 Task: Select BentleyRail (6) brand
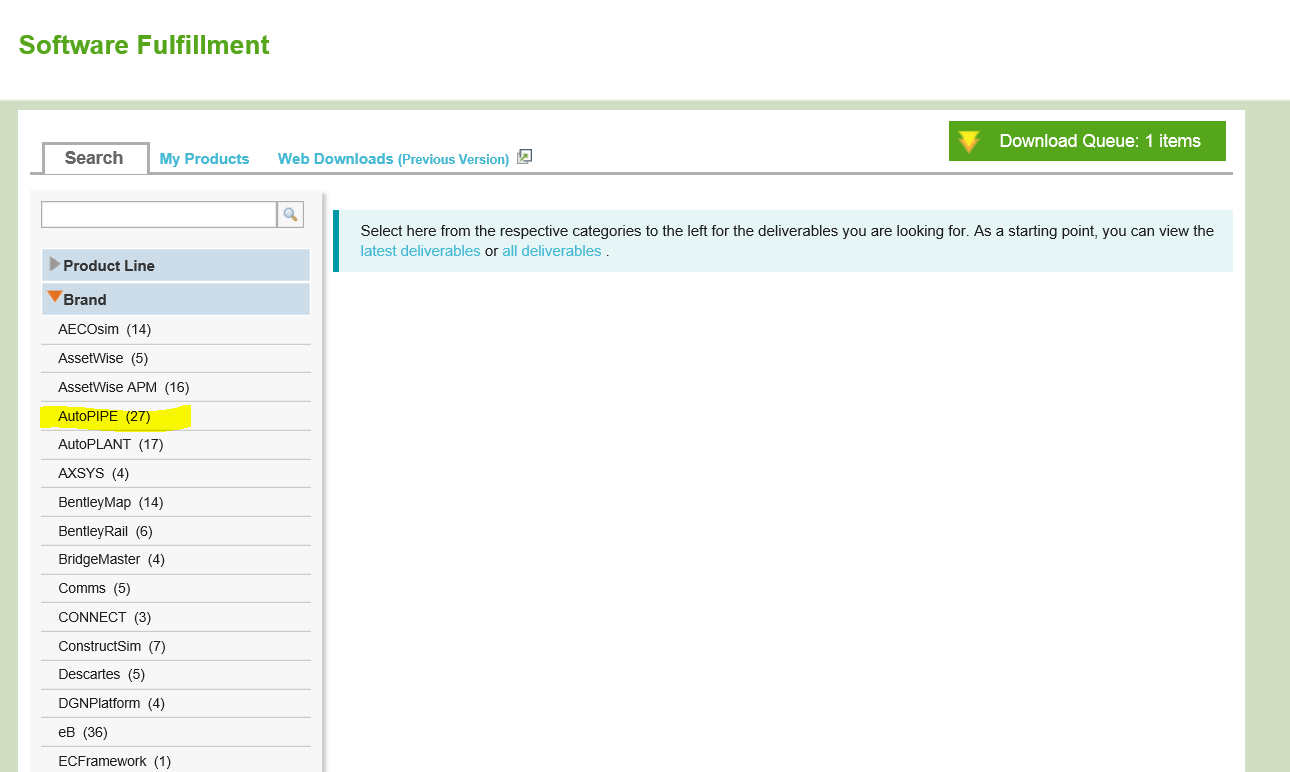[106, 531]
